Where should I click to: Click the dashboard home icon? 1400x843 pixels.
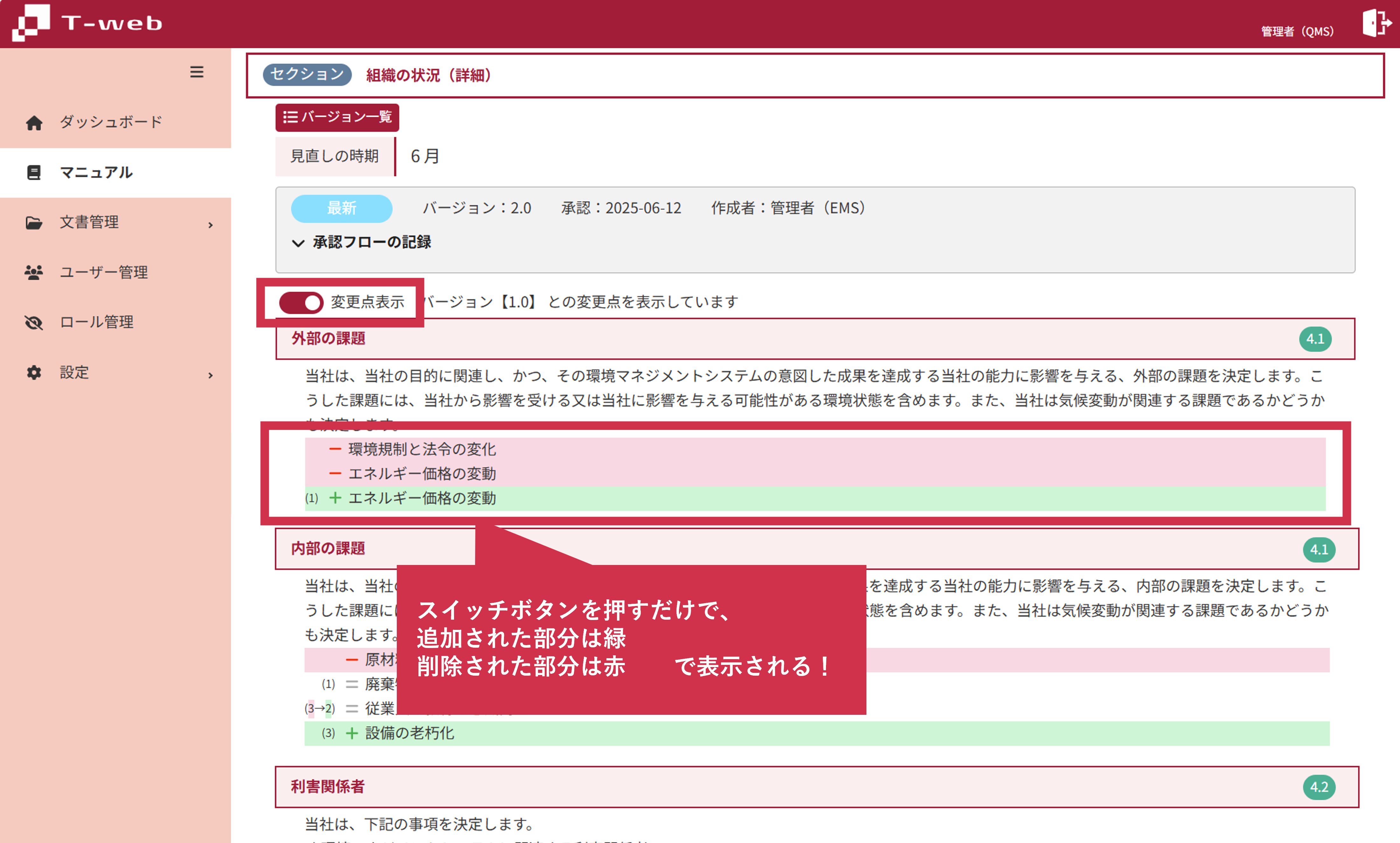pos(34,123)
